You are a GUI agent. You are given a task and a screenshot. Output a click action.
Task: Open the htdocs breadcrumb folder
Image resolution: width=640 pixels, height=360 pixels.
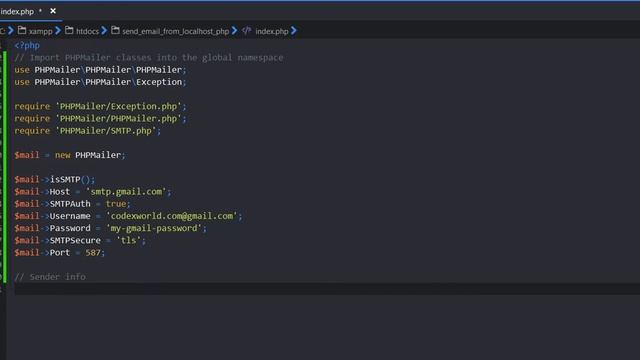87,31
